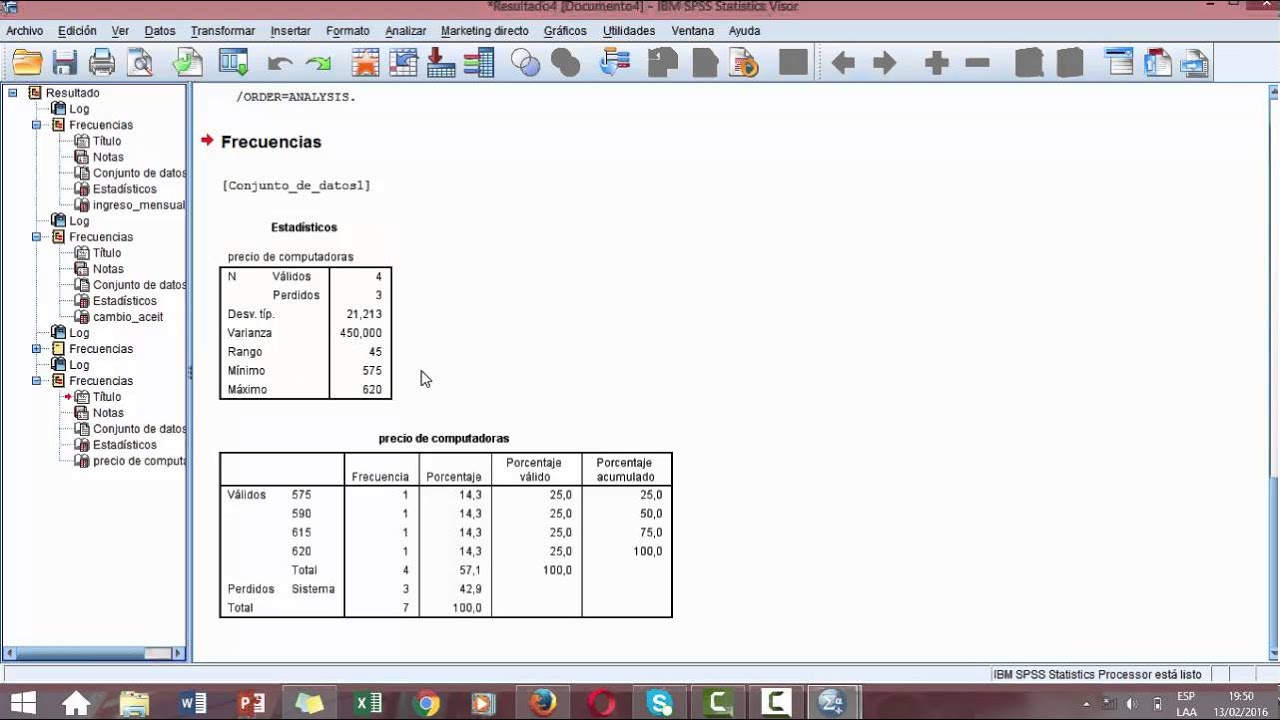Open Print Preview magnifier icon
The width and height of the screenshot is (1280, 720).
tap(141, 63)
